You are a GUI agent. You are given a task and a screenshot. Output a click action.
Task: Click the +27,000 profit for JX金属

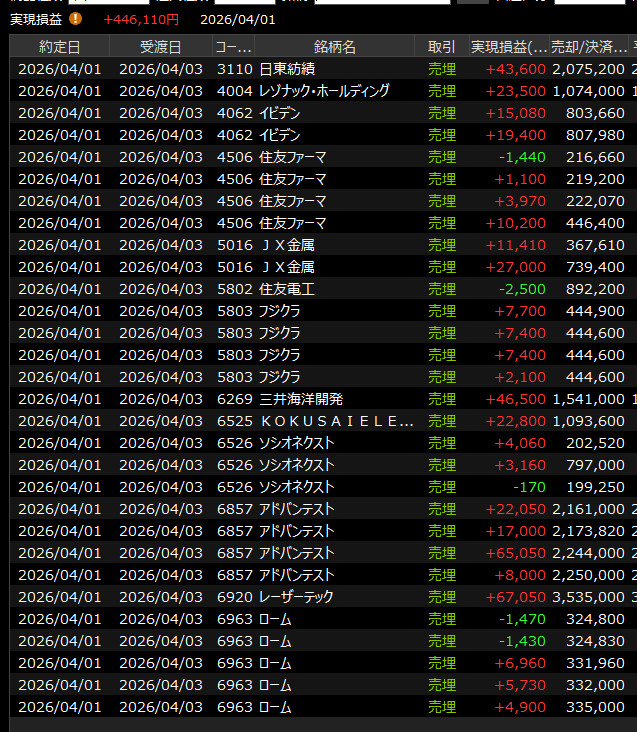(x=515, y=267)
